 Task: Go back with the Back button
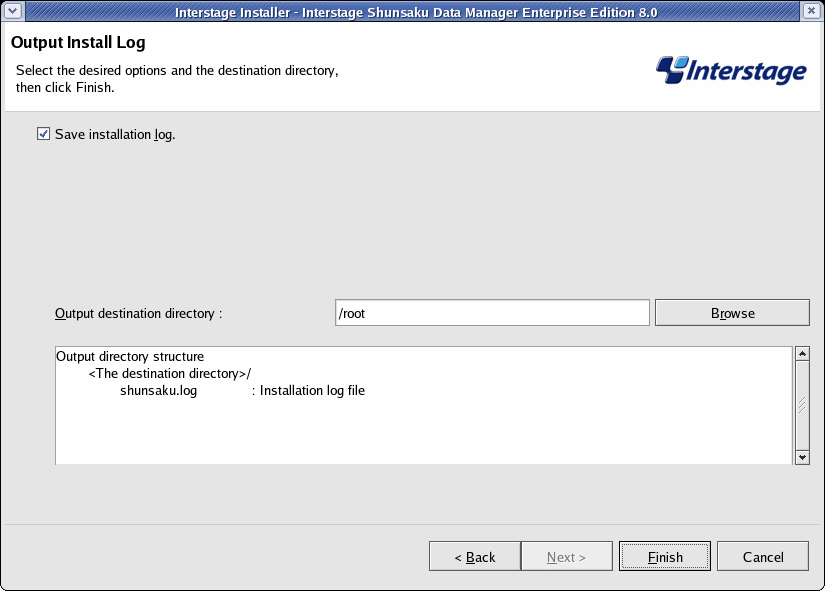475,556
